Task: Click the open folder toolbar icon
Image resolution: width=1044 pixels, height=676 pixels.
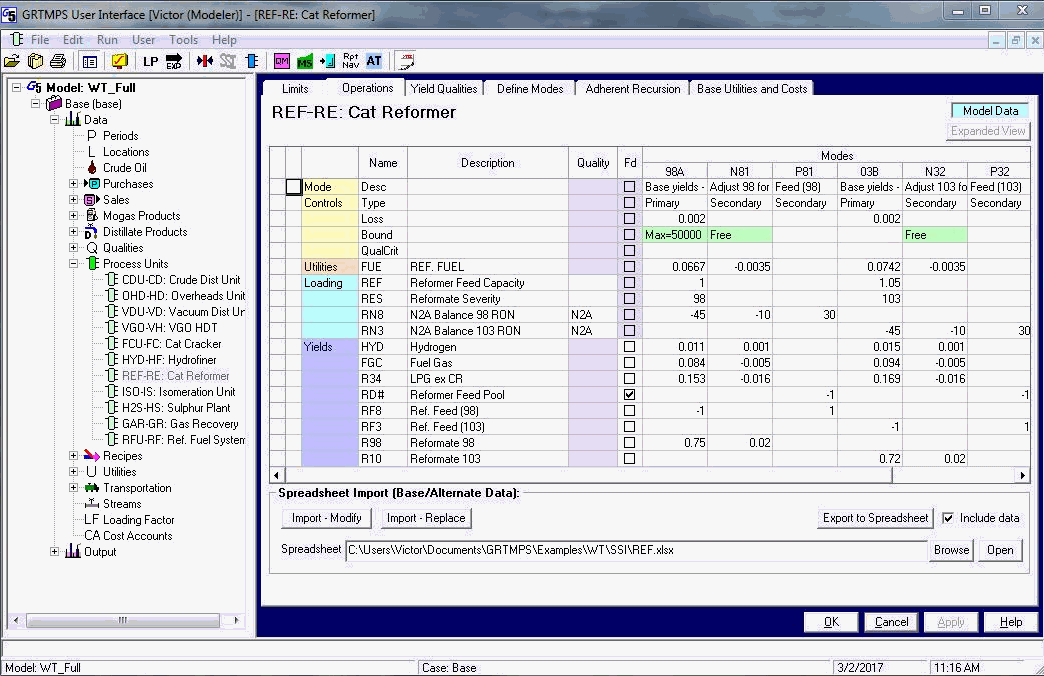Action: point(12,61)
